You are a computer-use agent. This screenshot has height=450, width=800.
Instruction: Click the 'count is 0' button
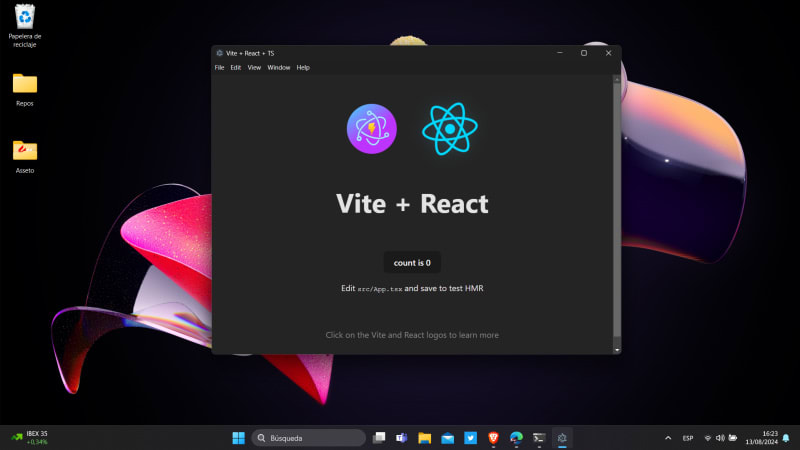point(412,263)
